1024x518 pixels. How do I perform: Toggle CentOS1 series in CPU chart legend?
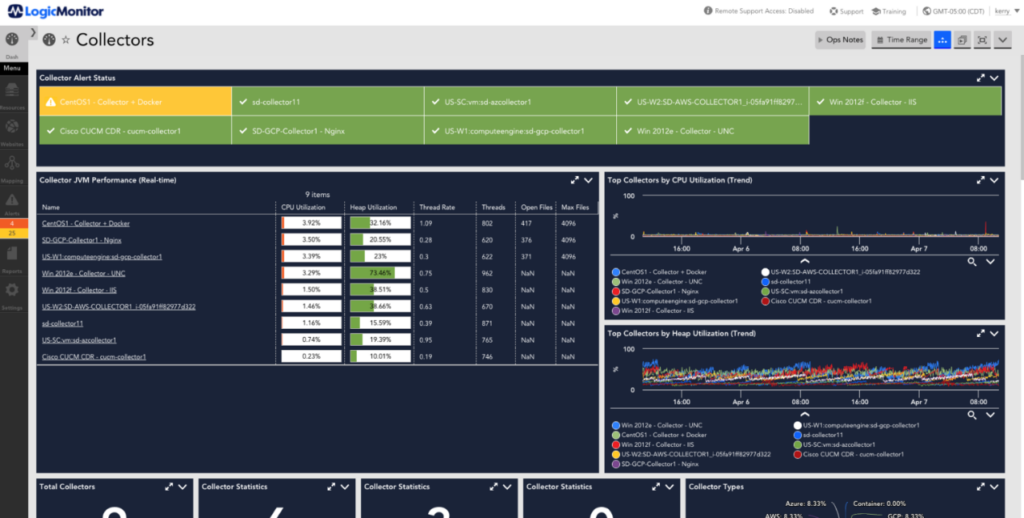pos(659,272)
